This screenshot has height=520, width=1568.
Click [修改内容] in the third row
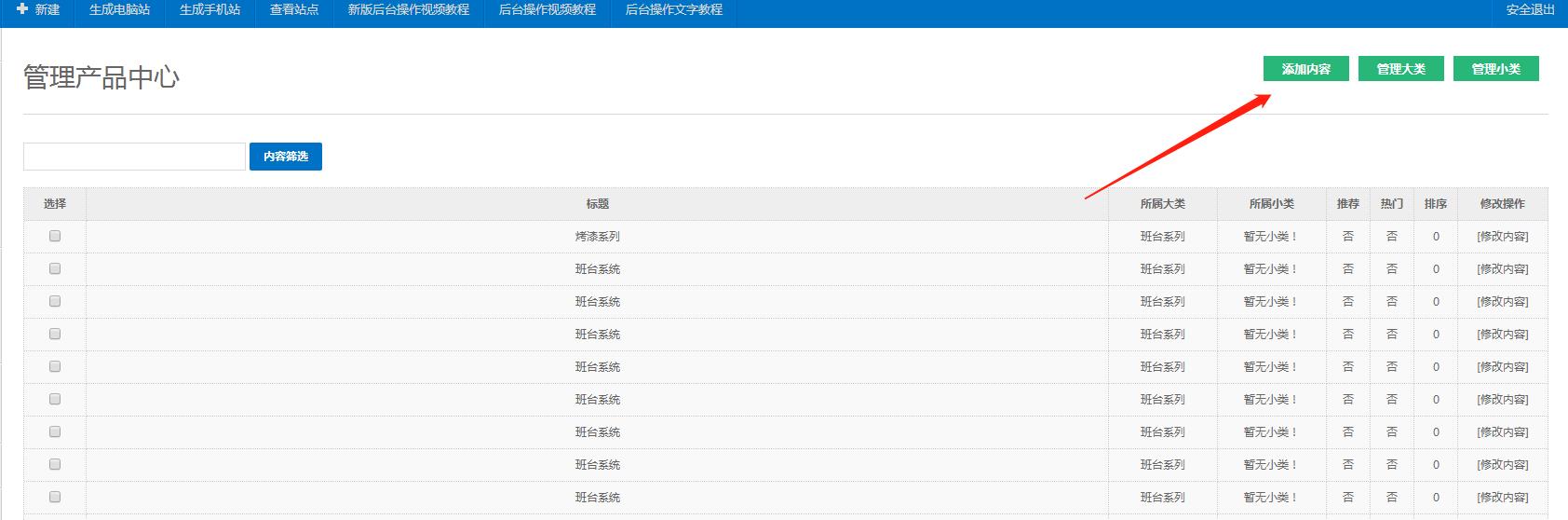tap(1502, 302)
